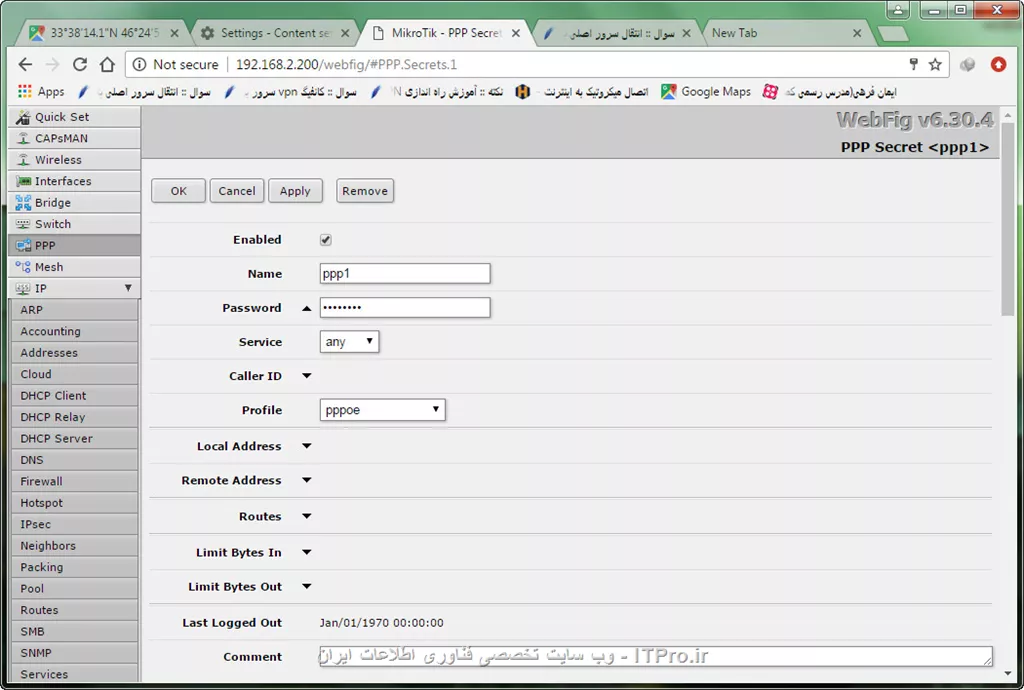Open a new browser tab button

pos(892,33)
